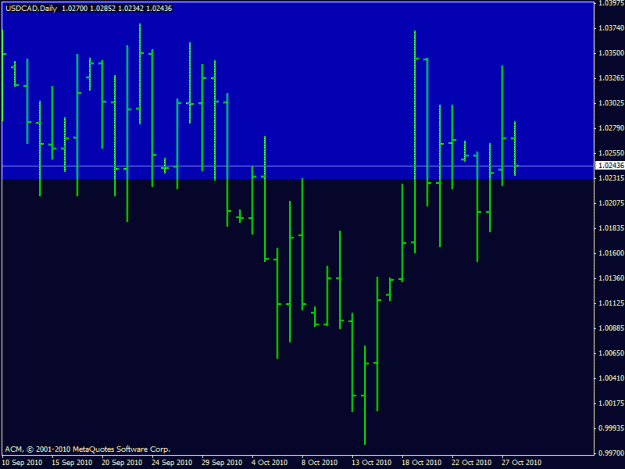Click the 1.02075 price axis label
This screenshot has height=469, width=625.
(x=611, y=203)
